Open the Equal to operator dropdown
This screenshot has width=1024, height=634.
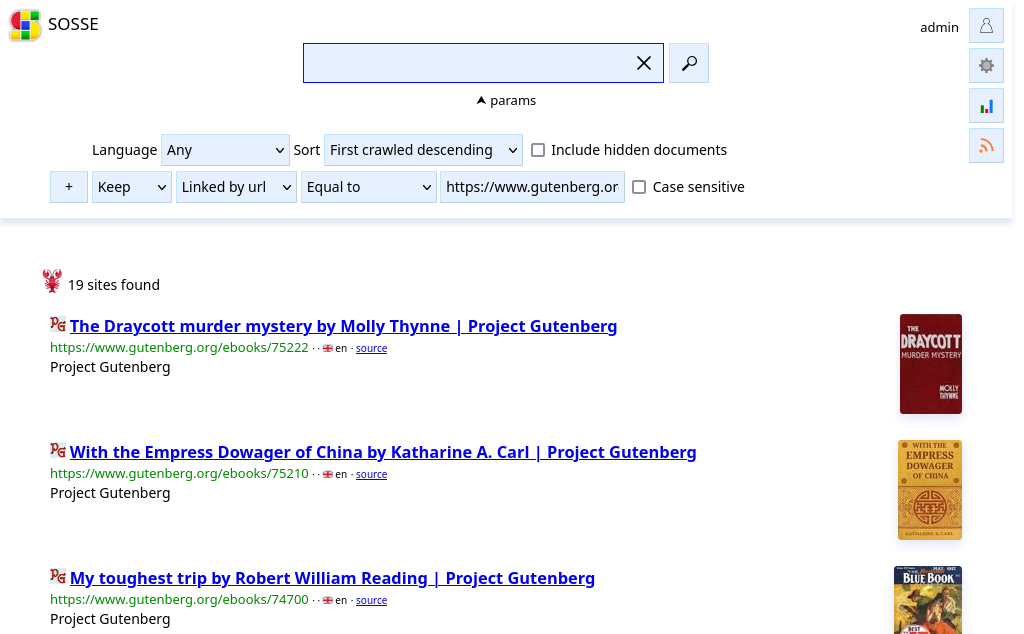click(368, 187)
